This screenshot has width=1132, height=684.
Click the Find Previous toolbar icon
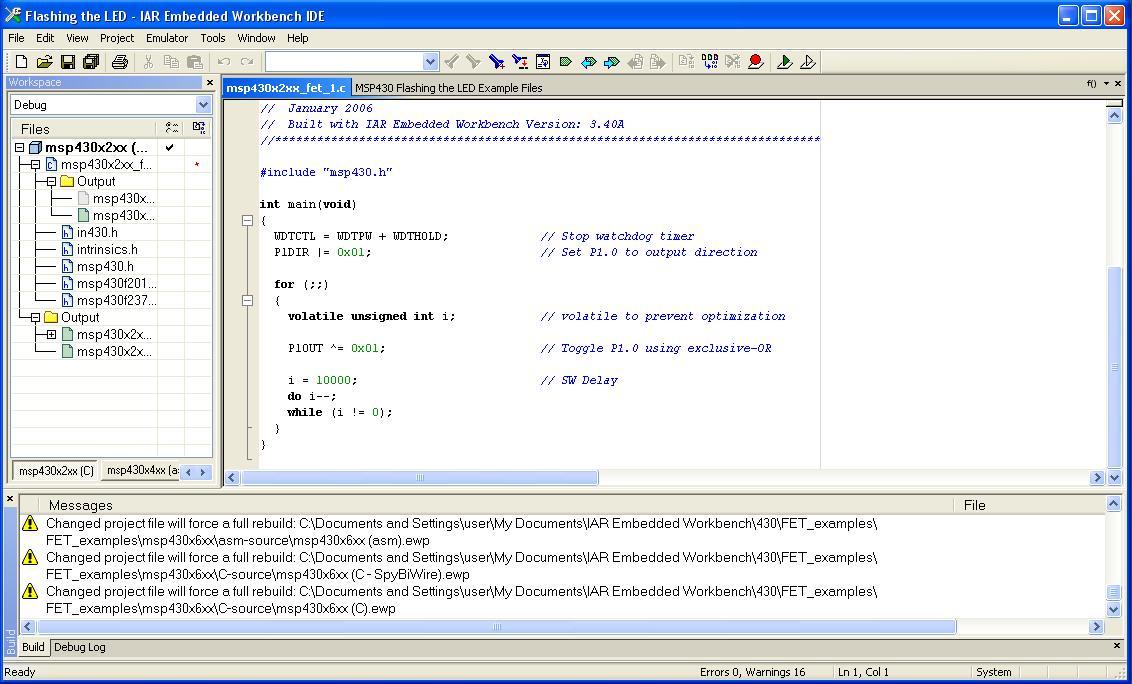(x=451, y=62)
